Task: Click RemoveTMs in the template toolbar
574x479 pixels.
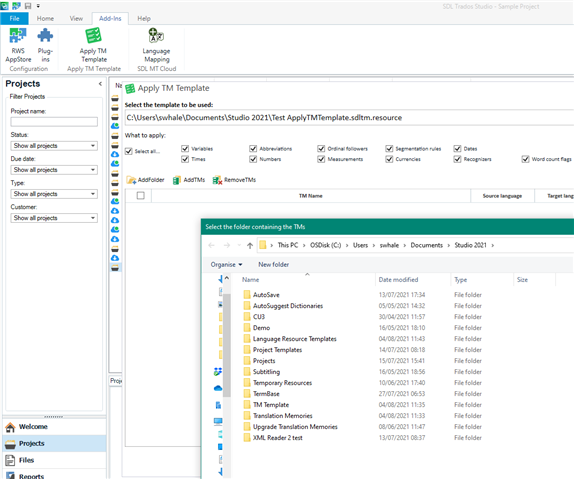Action: tap(234, 180)
